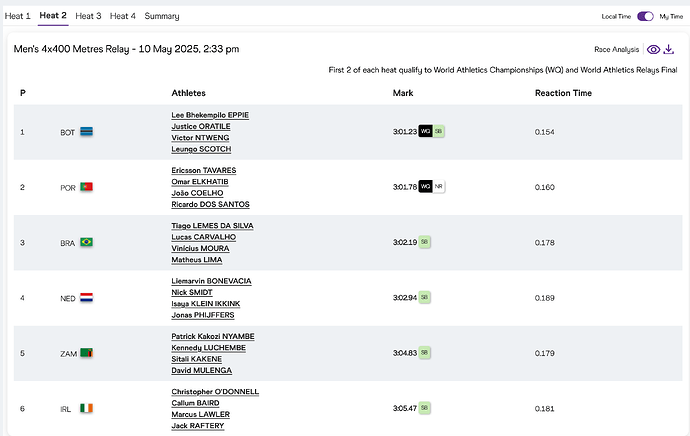
Task: Open Tiago LEMES DA SILVA profile
Action: (213, 226)
